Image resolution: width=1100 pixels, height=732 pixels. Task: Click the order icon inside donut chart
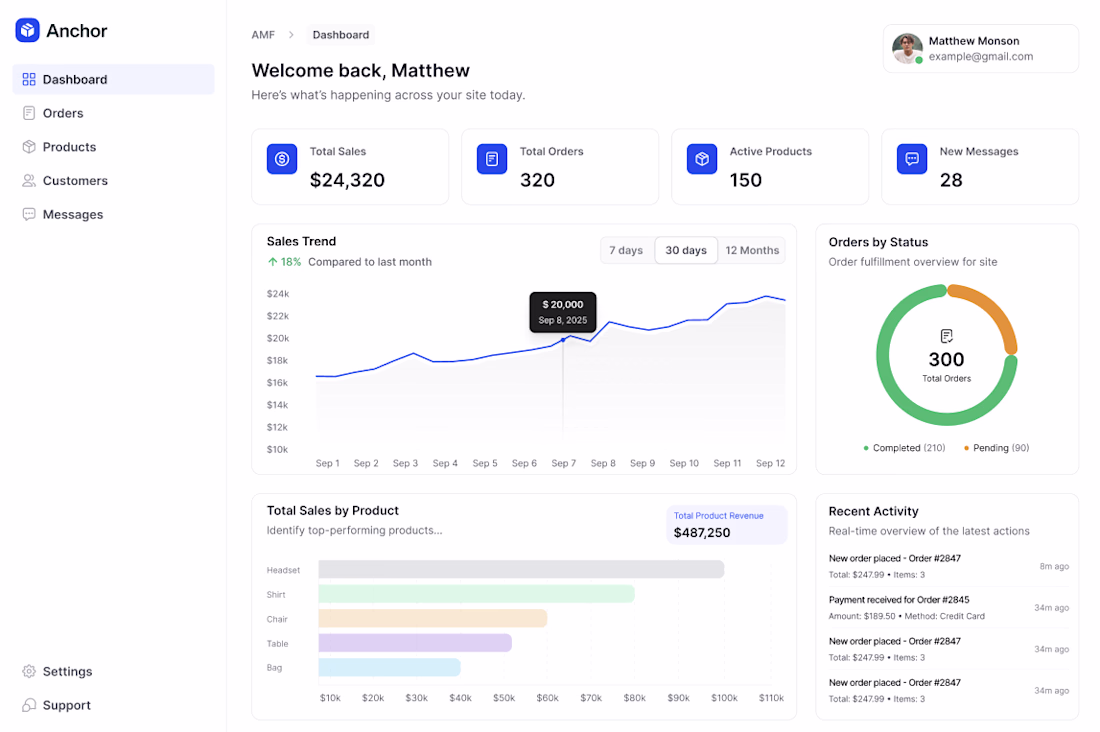coord(946,336)
